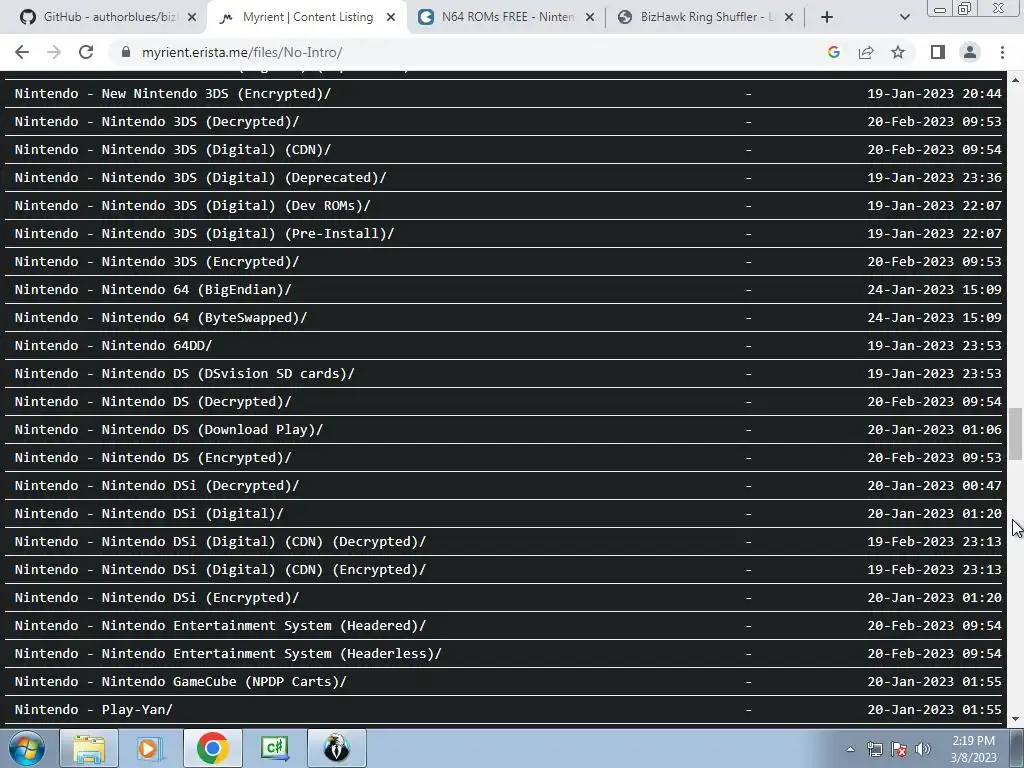
Task: Click date 24-Jan-2023 15:09 on BigEndian row
Action: (x=934, y=289)
